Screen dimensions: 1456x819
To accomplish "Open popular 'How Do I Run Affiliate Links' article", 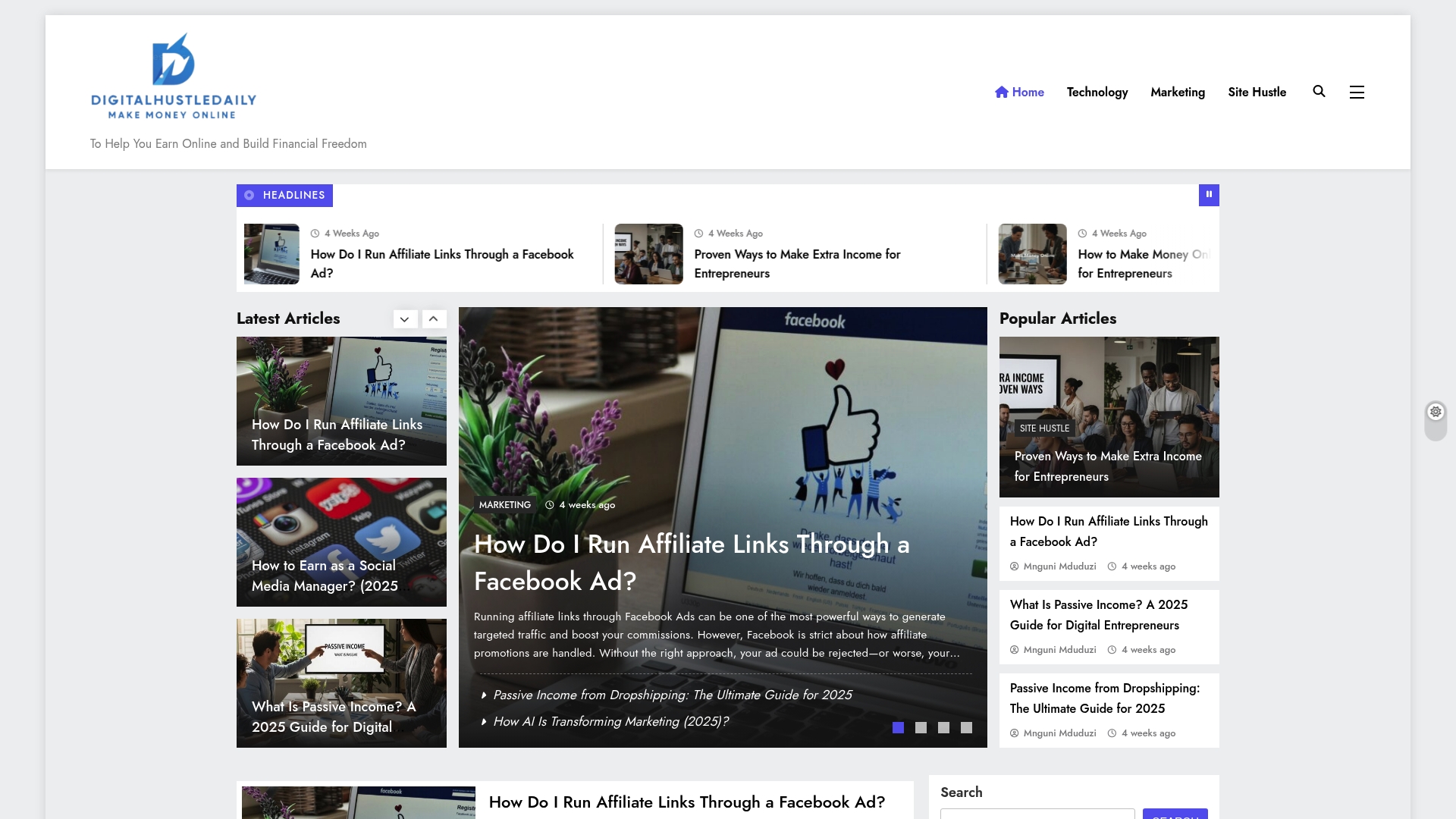I will coord(1109,532).
